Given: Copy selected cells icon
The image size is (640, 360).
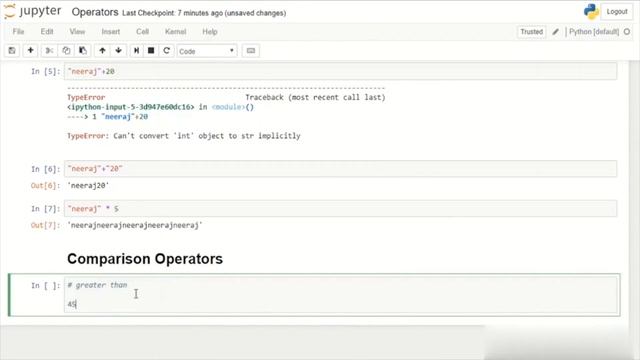Looking at the screenshot, I should (66, 51).
